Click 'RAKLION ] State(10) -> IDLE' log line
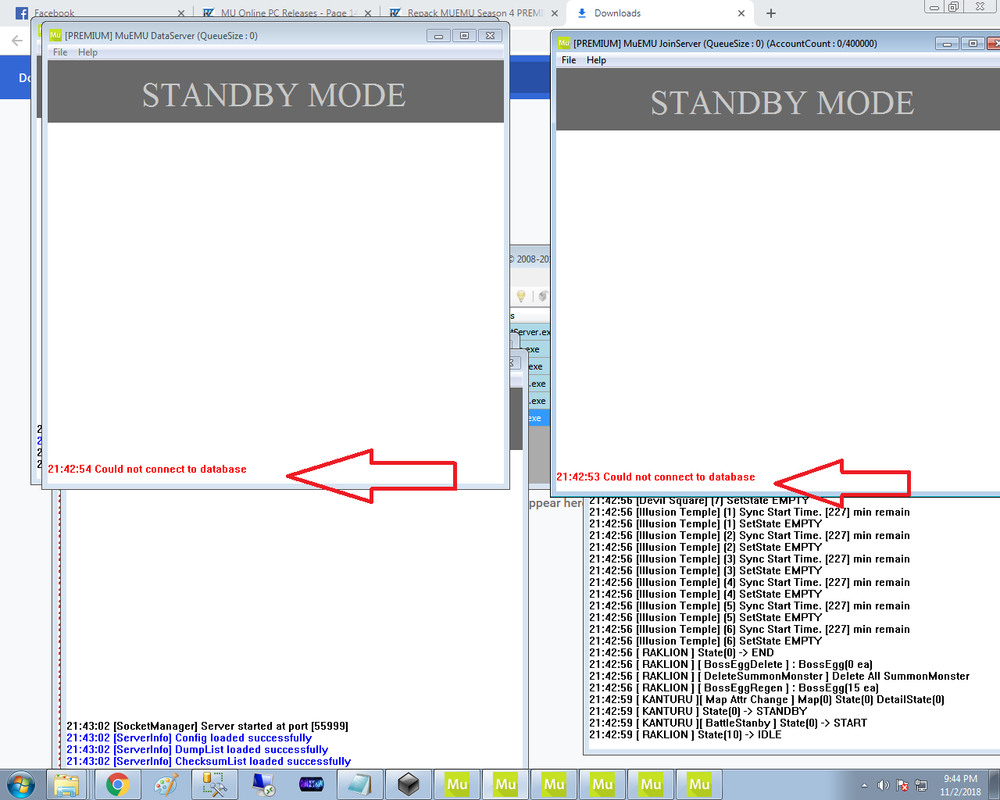The image size is (1000, 800). tap(685, 734)
